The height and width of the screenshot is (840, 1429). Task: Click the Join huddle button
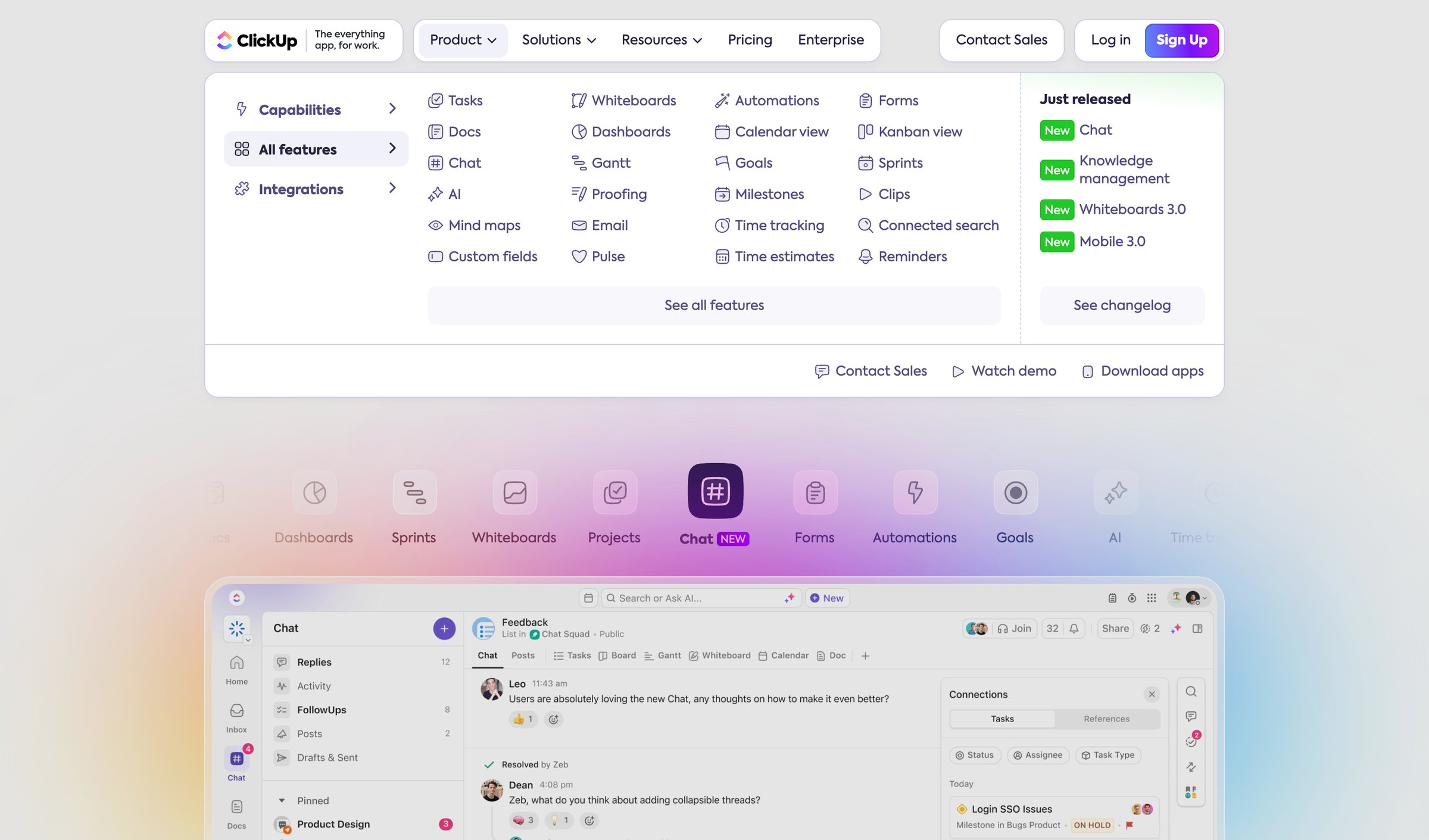(x=1014, y=629)
